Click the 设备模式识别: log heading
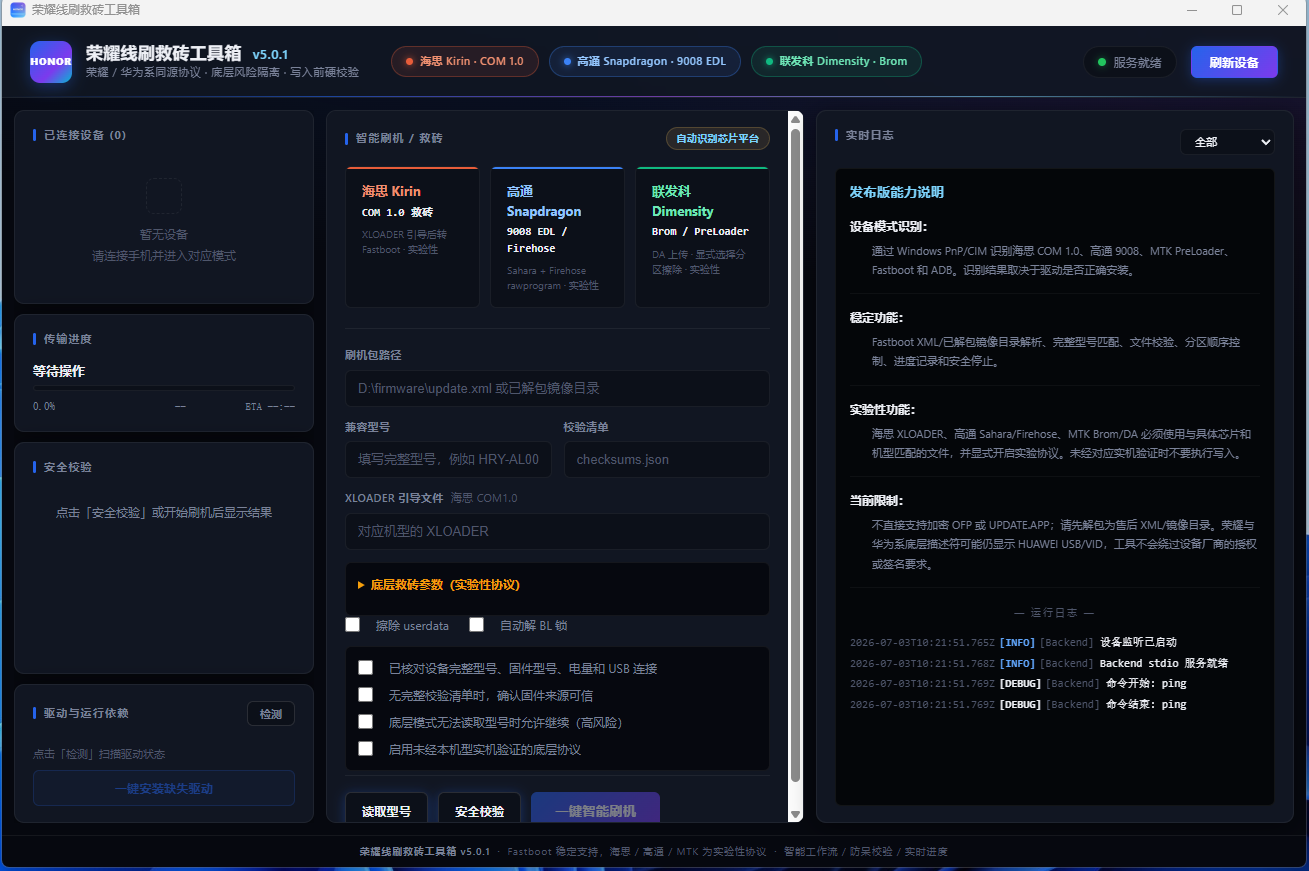 pyautogui.click(x=889, y=226)
